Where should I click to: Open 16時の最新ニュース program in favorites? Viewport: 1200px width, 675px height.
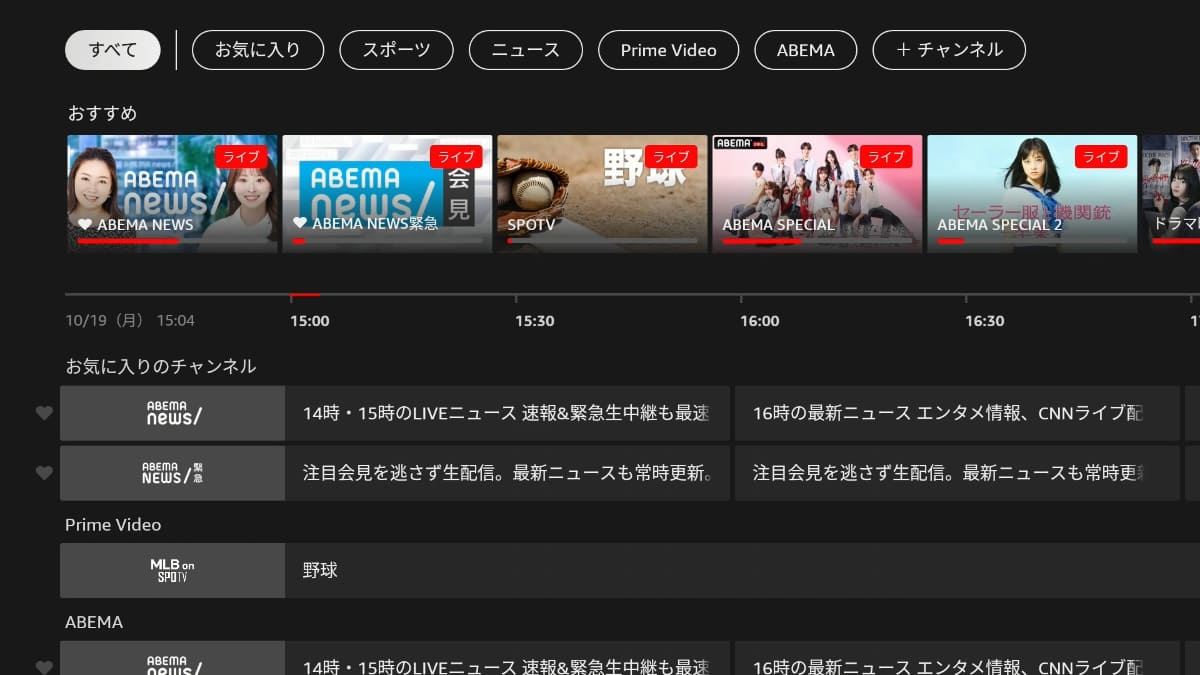pos(957,413)
